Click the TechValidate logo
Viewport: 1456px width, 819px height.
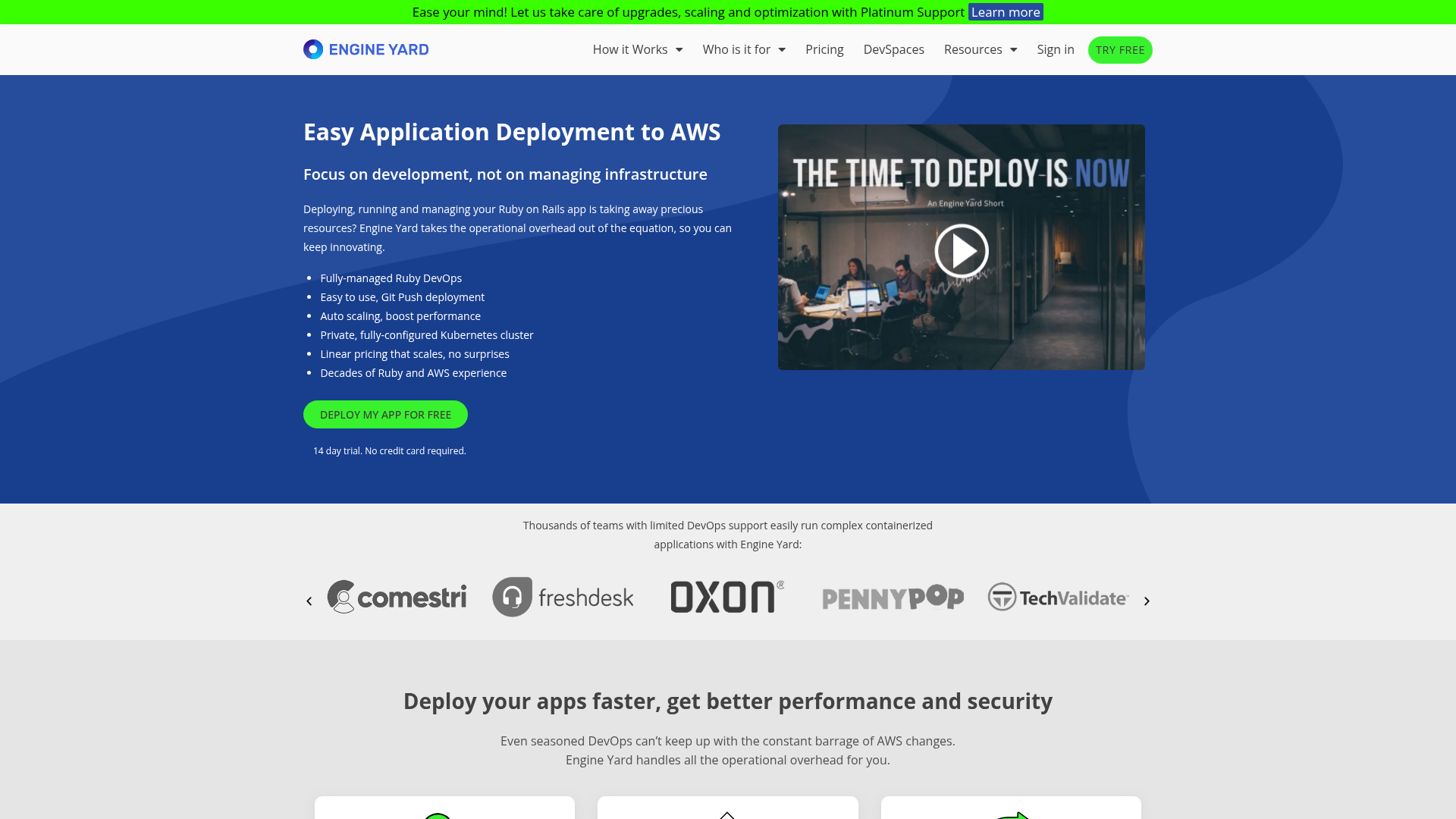[1058, 597]
